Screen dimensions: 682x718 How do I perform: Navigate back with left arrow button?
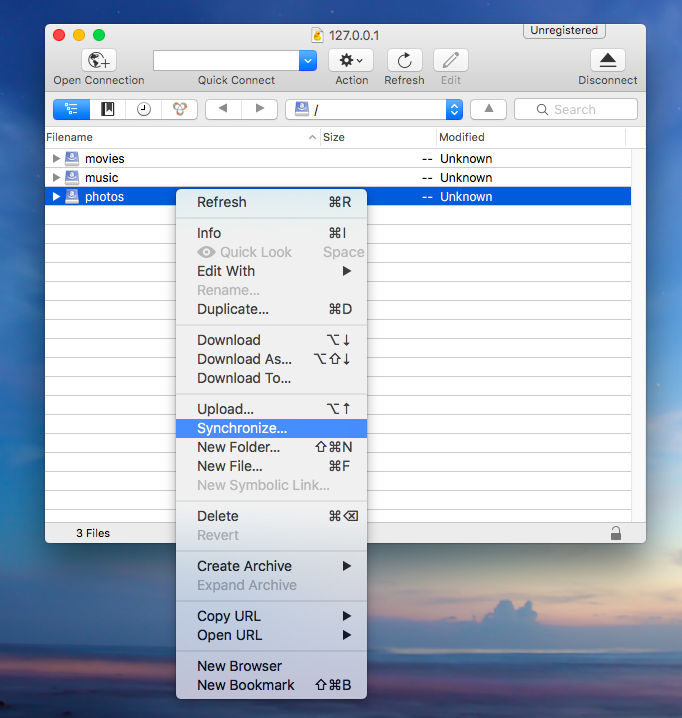223,109
